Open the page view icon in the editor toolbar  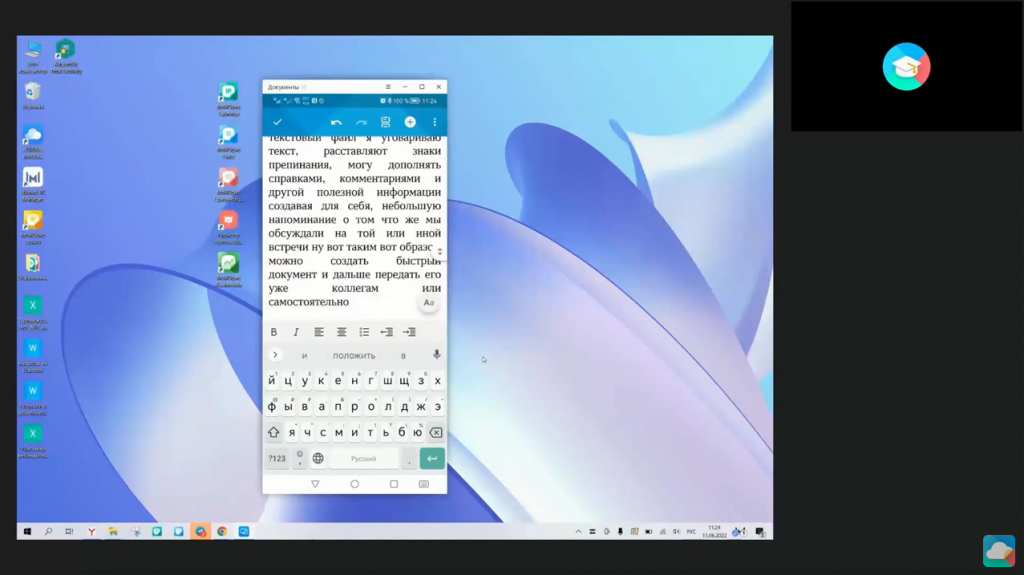(x=385, y=122)
